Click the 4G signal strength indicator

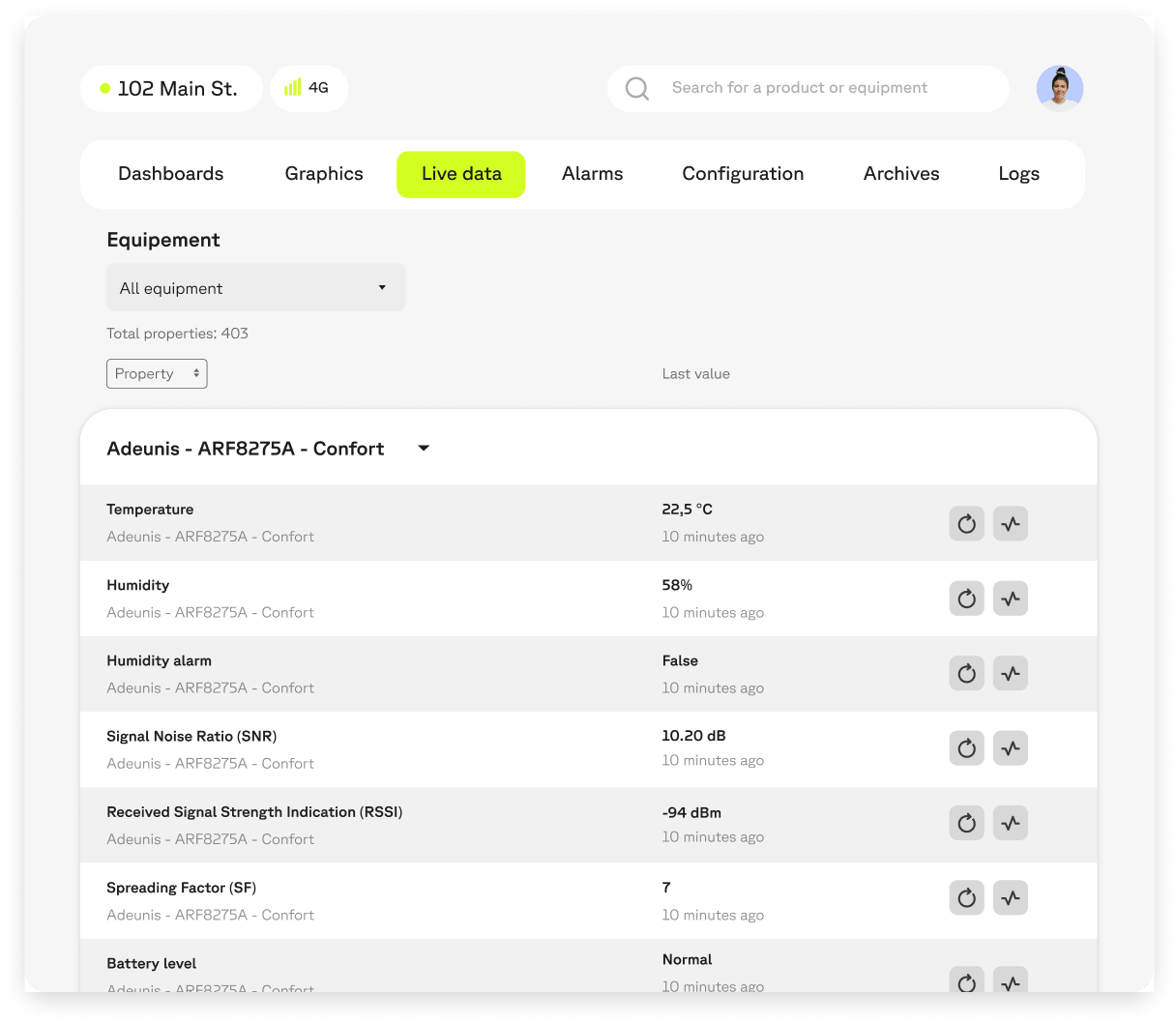(x=309, y=88)
